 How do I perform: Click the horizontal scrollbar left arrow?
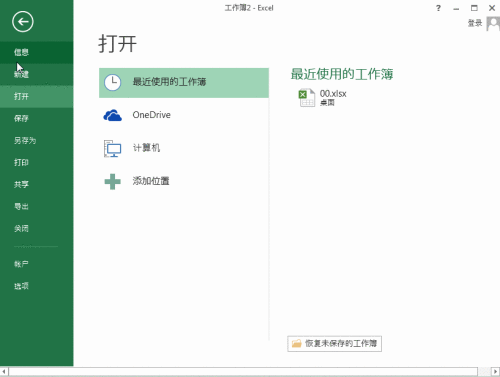coord(4,371)
